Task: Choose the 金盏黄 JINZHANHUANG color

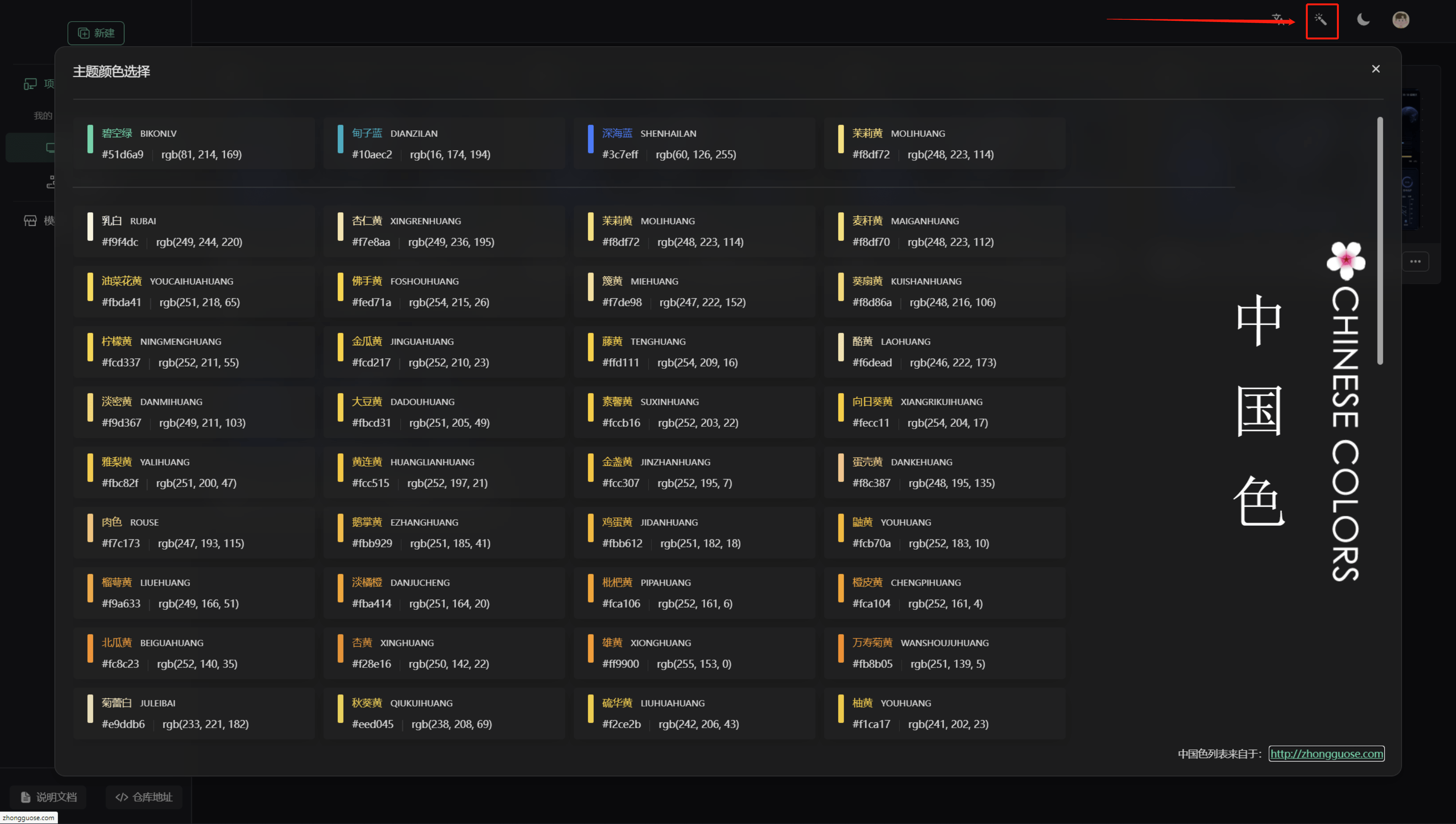Action: [x=694, y=472]
